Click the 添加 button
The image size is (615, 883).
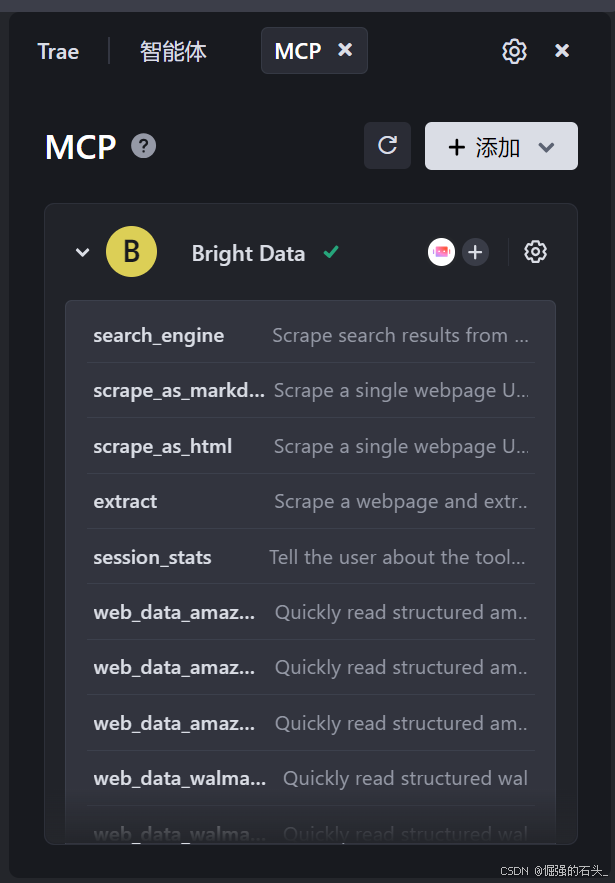pyautogui.click(x=485, y=147)
